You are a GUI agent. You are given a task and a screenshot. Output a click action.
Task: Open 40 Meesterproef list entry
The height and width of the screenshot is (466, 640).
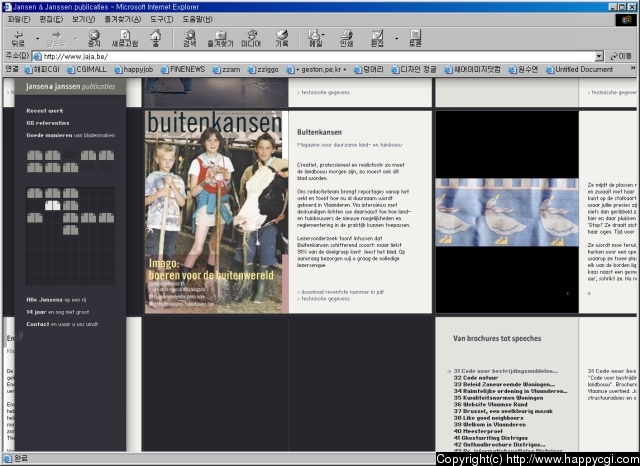[x=478, y=431]
